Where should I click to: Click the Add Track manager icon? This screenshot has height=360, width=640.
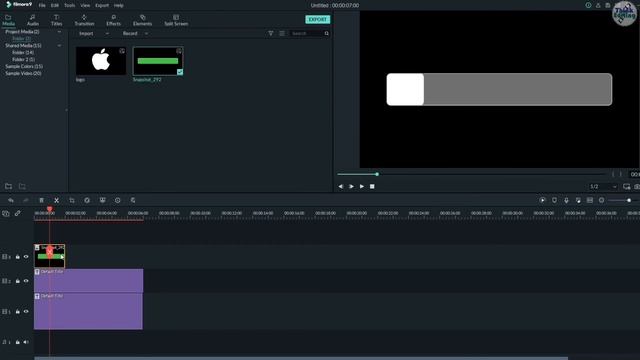tap(6, 213)
